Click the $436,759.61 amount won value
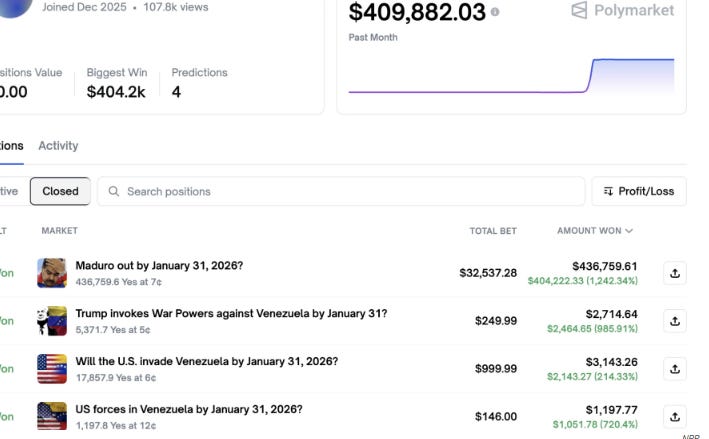The image size is (709, 439). [605, 266]
